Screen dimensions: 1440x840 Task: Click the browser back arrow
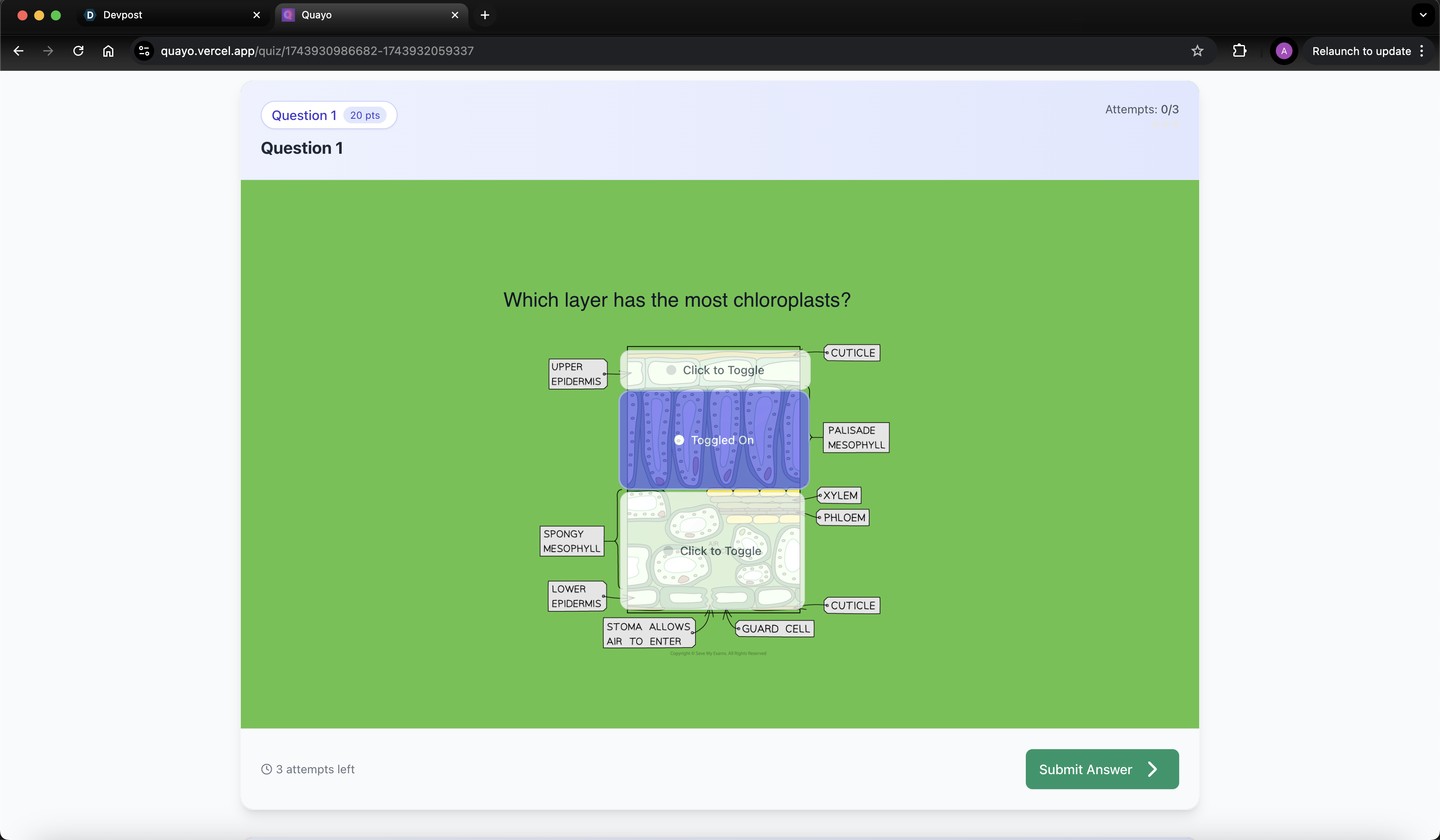tap(18, 51)
